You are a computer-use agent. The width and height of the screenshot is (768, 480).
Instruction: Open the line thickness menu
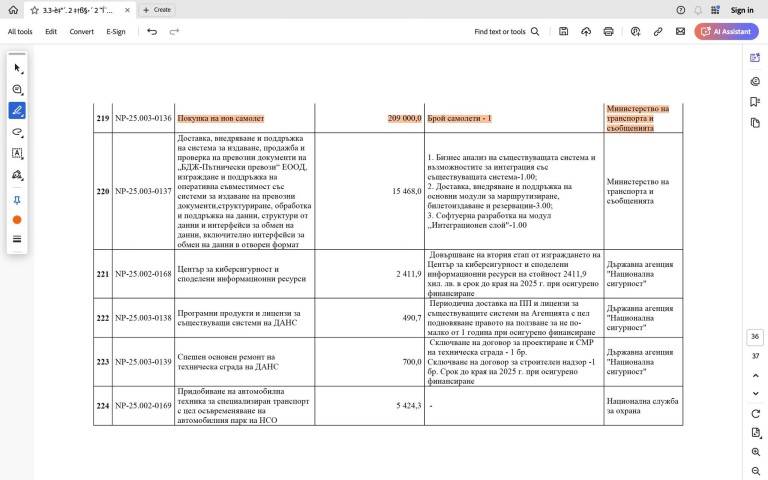(x=17, y=239)
